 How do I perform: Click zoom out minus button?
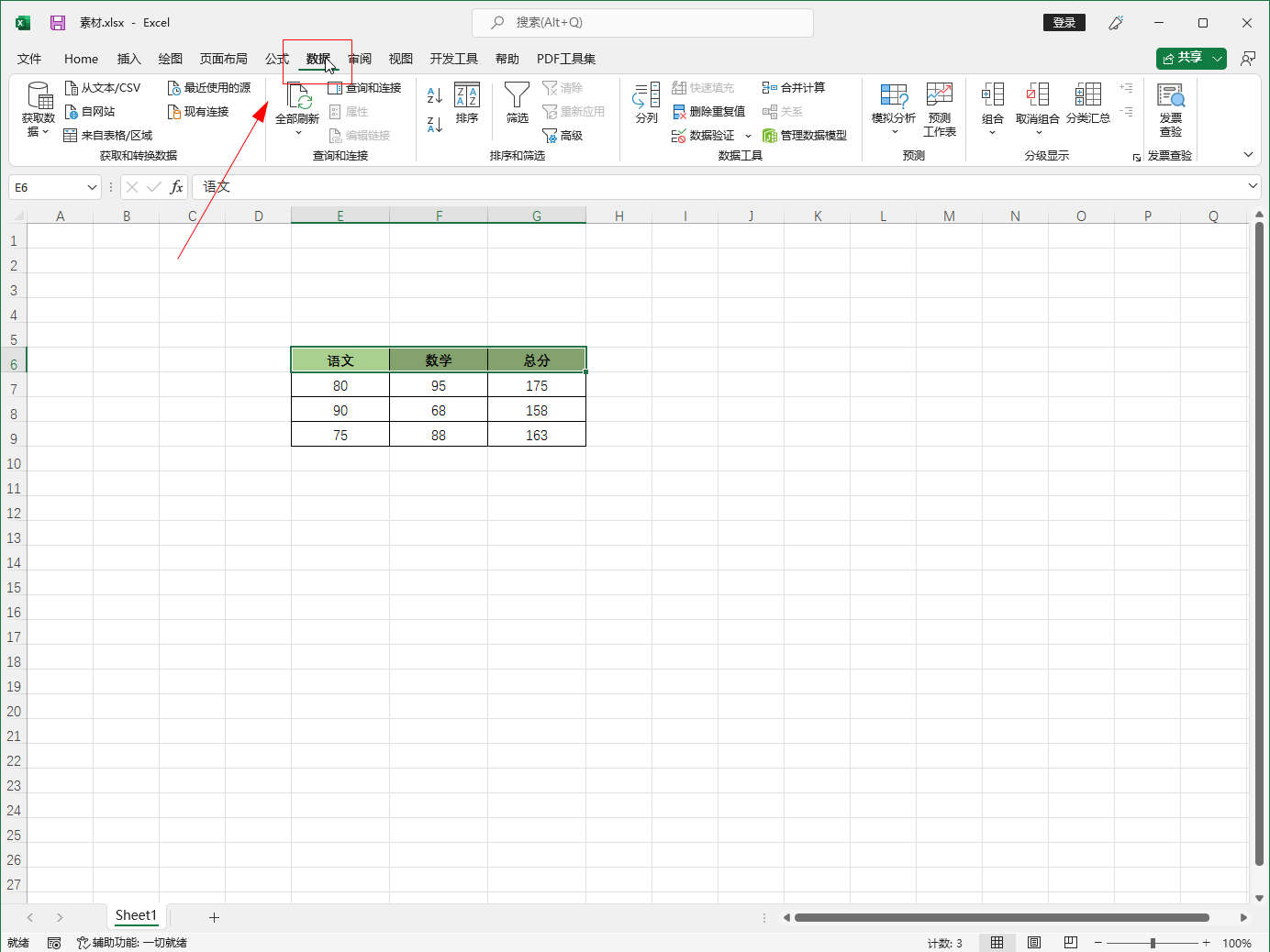[x=1097, y=943]
